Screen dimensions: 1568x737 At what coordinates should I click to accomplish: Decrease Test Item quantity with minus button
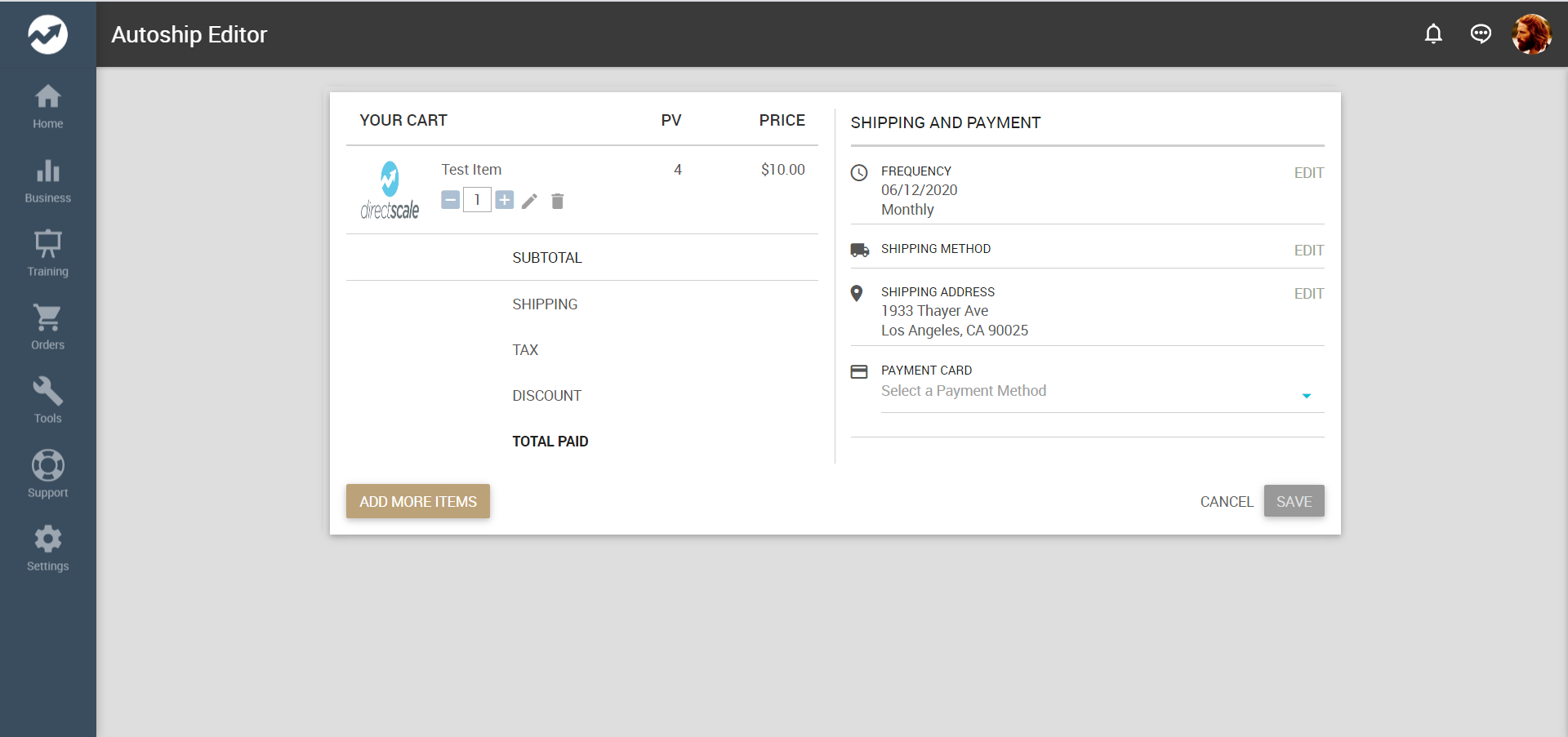click(x=450, y=200)
